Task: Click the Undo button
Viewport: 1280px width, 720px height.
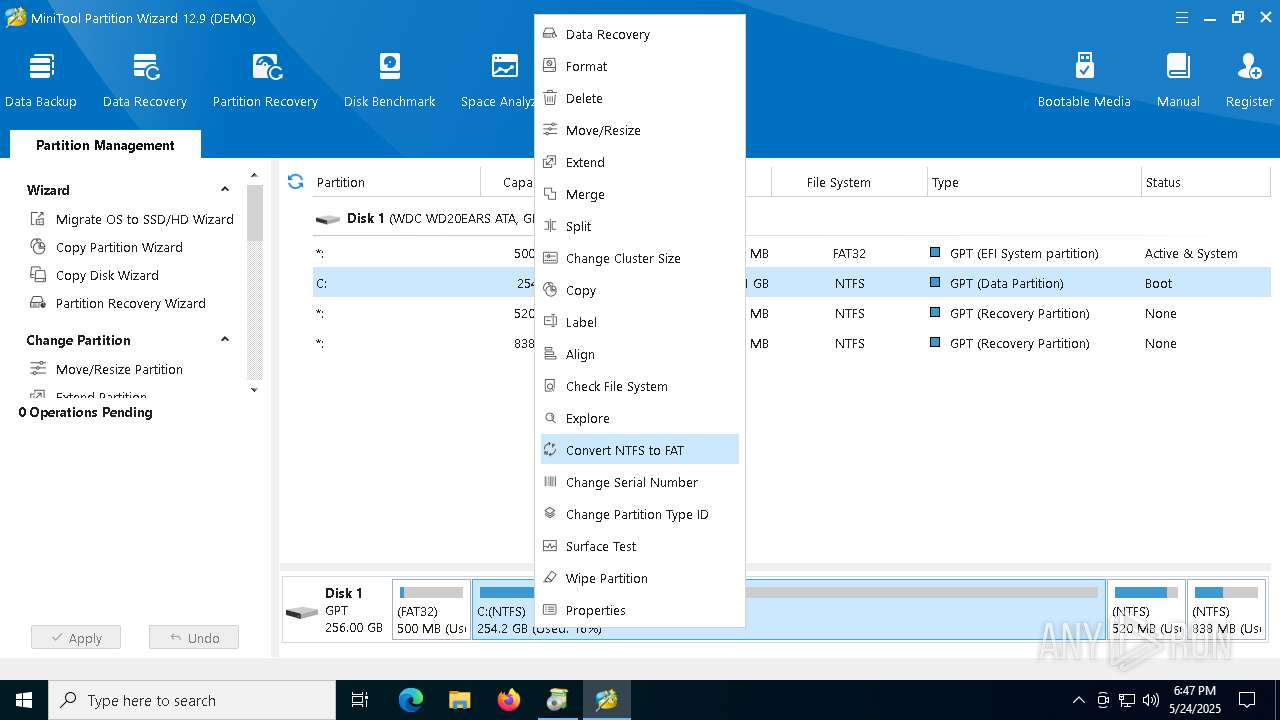Action: pyautogui.click(x=194, y=638)
